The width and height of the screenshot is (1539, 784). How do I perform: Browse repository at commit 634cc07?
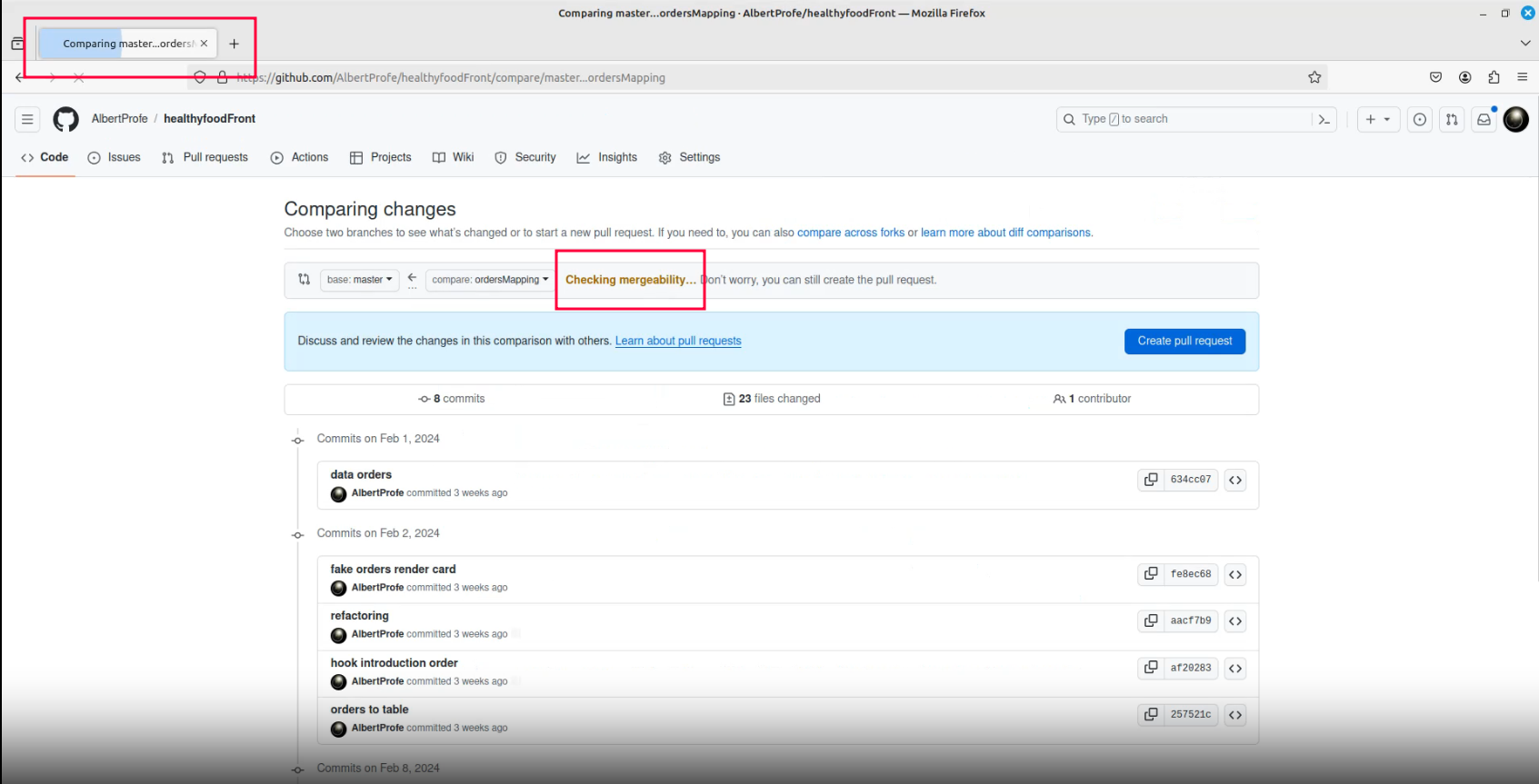tap(1235, 480)
